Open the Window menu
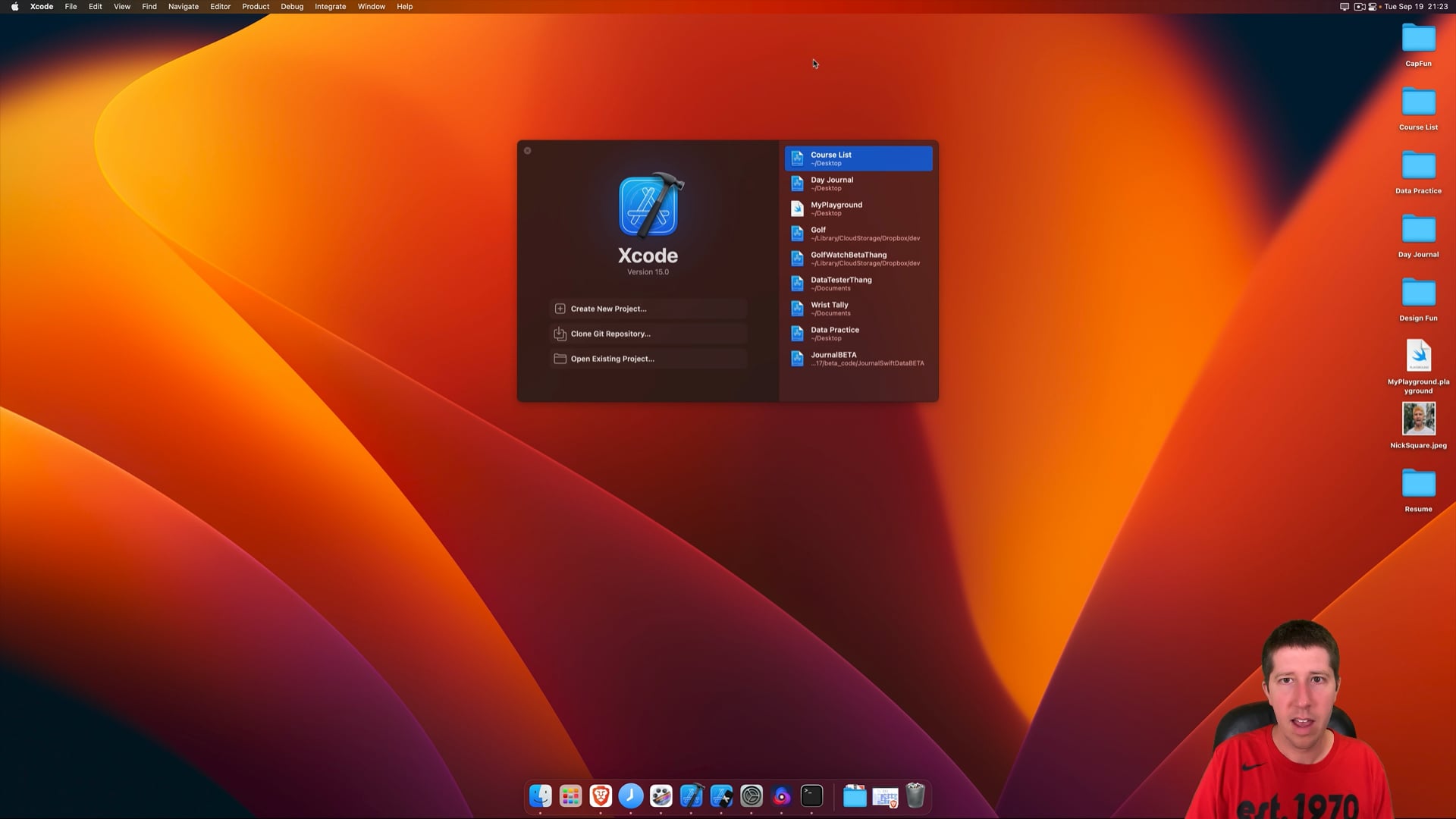 tap(372, 7)
